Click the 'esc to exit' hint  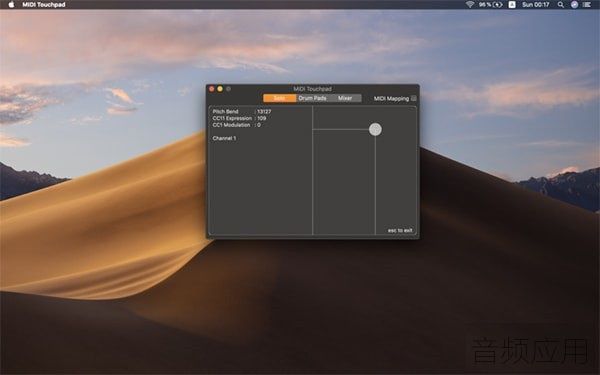[x=400, y=230]
